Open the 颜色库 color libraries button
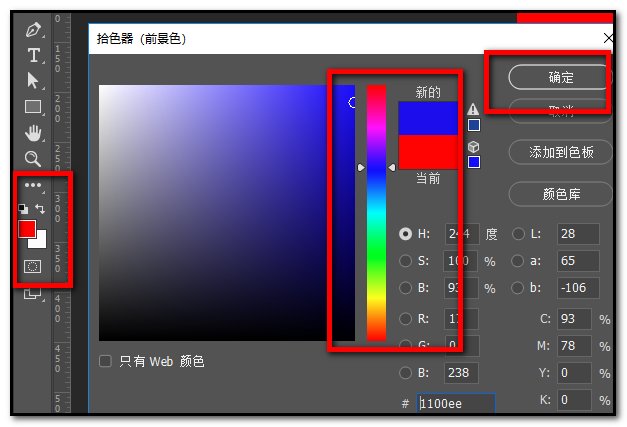This screenshot has height=427, width=627. pos(560,194)
